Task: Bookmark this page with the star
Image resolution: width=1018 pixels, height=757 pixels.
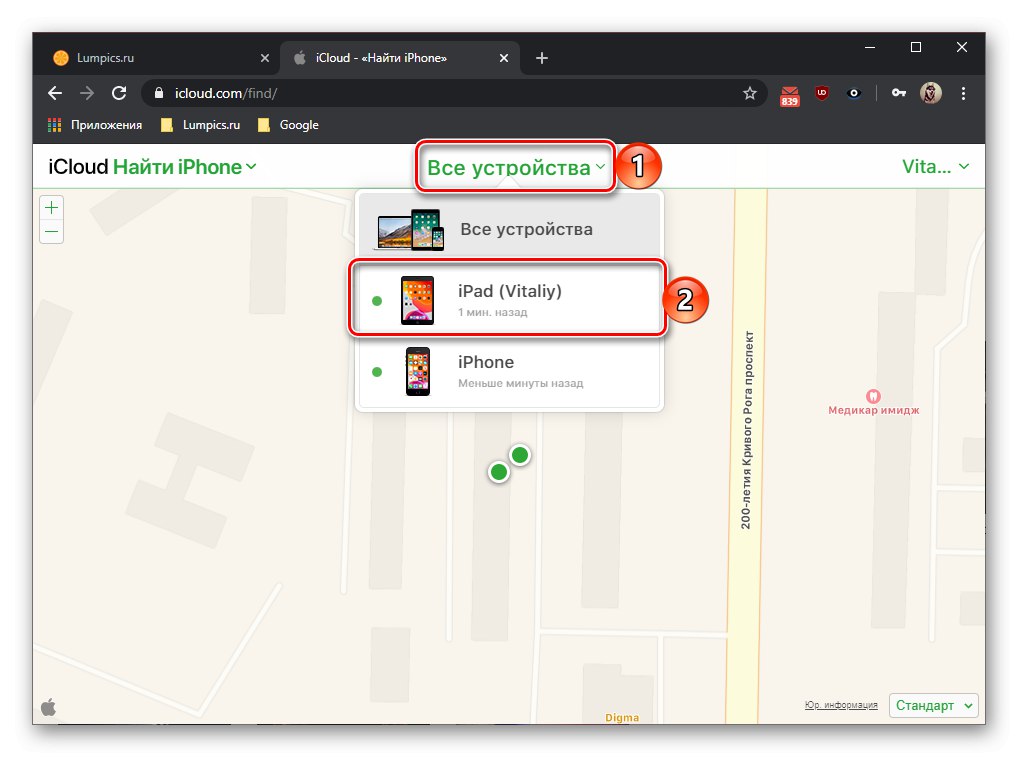Action: (x=750, y=93)
